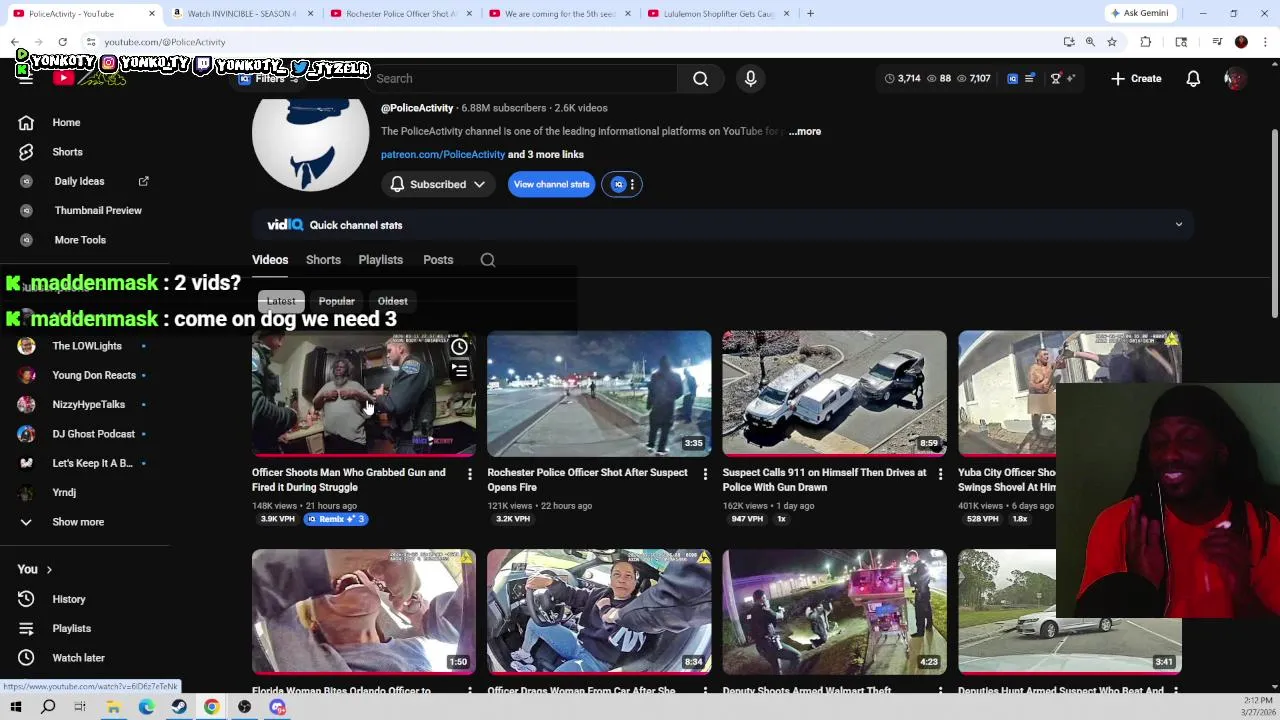Viewport: 1280px width, 720px height.
Task: Click Chrome zoom magnifier in address bar
Action: point(1090,42)
